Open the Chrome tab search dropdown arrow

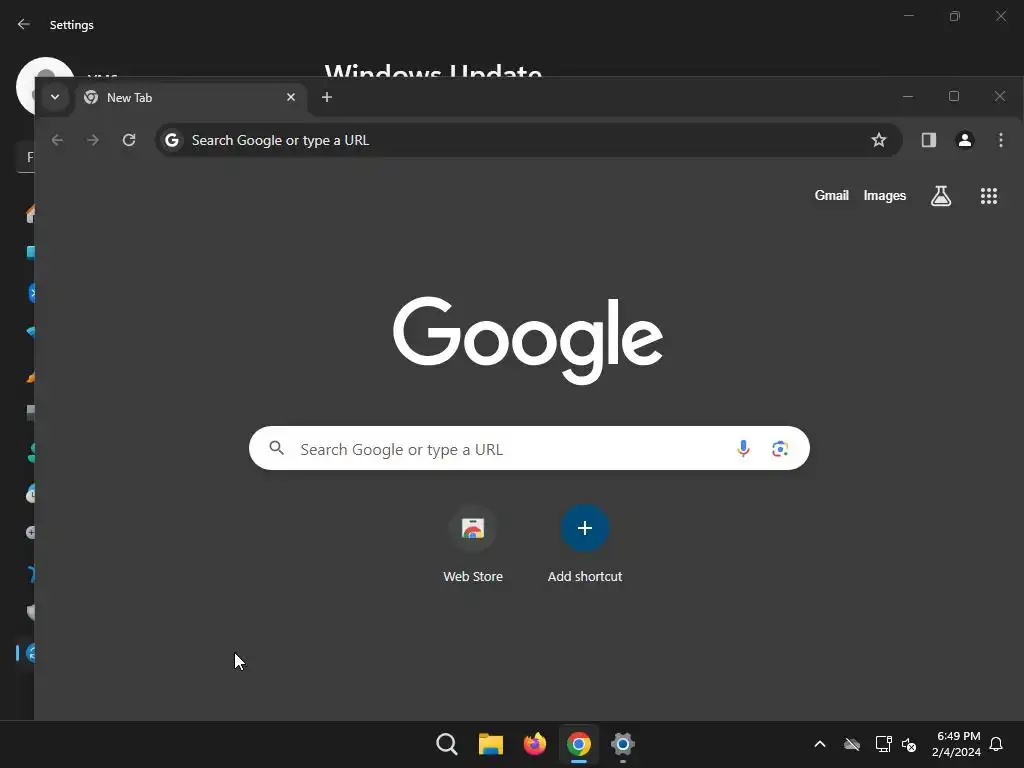coord(55,97)
